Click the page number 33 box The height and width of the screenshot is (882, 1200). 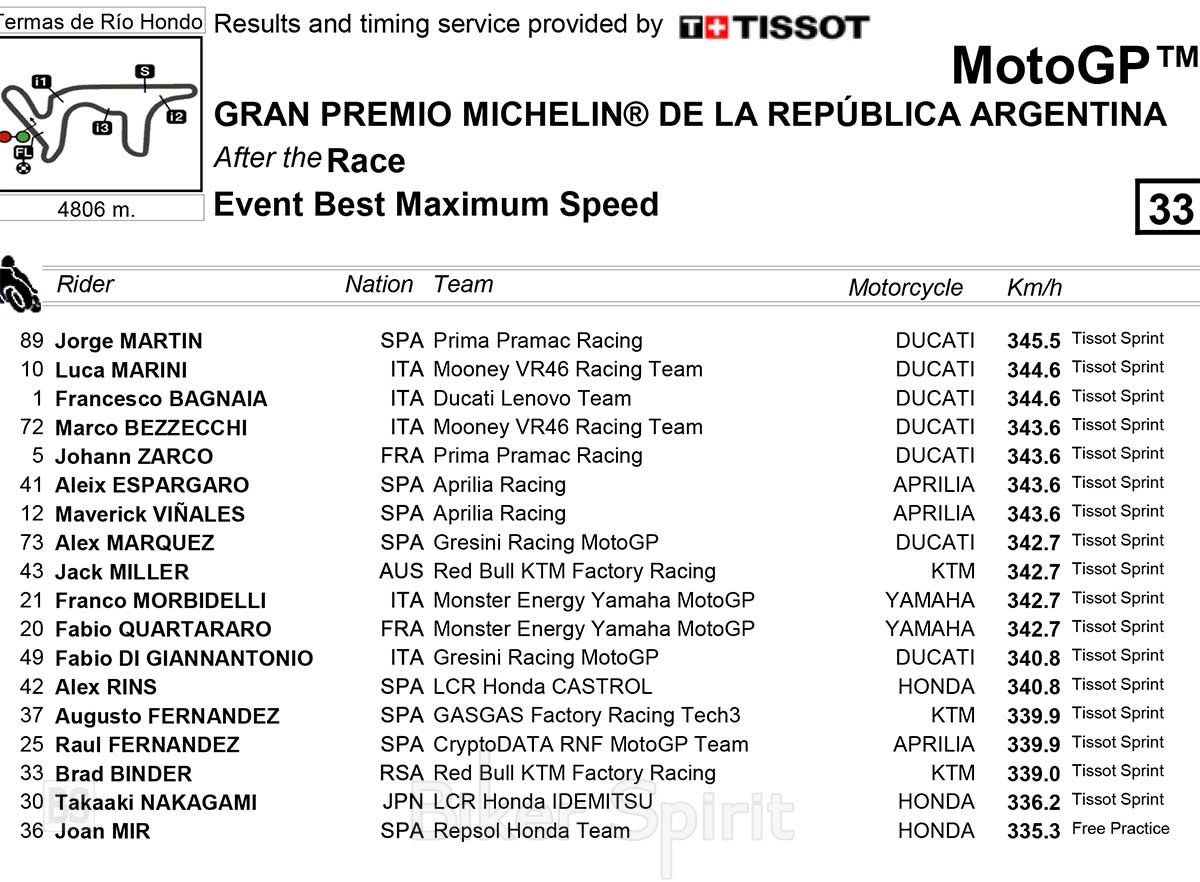(x=1169, y=208)
